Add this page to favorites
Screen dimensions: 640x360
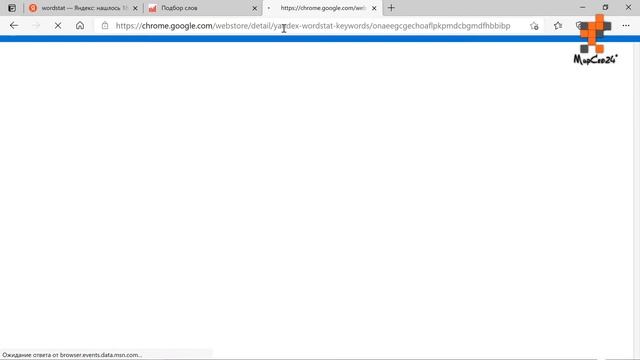pos(534,26)
